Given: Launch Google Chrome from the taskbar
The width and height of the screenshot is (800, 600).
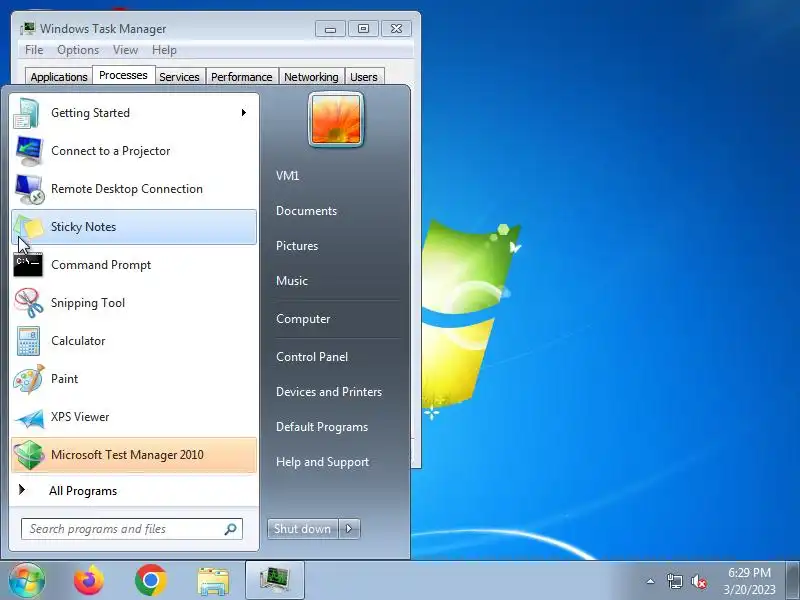Looking at the screenshot, I should pyautogui.click(x=151, y=581).
